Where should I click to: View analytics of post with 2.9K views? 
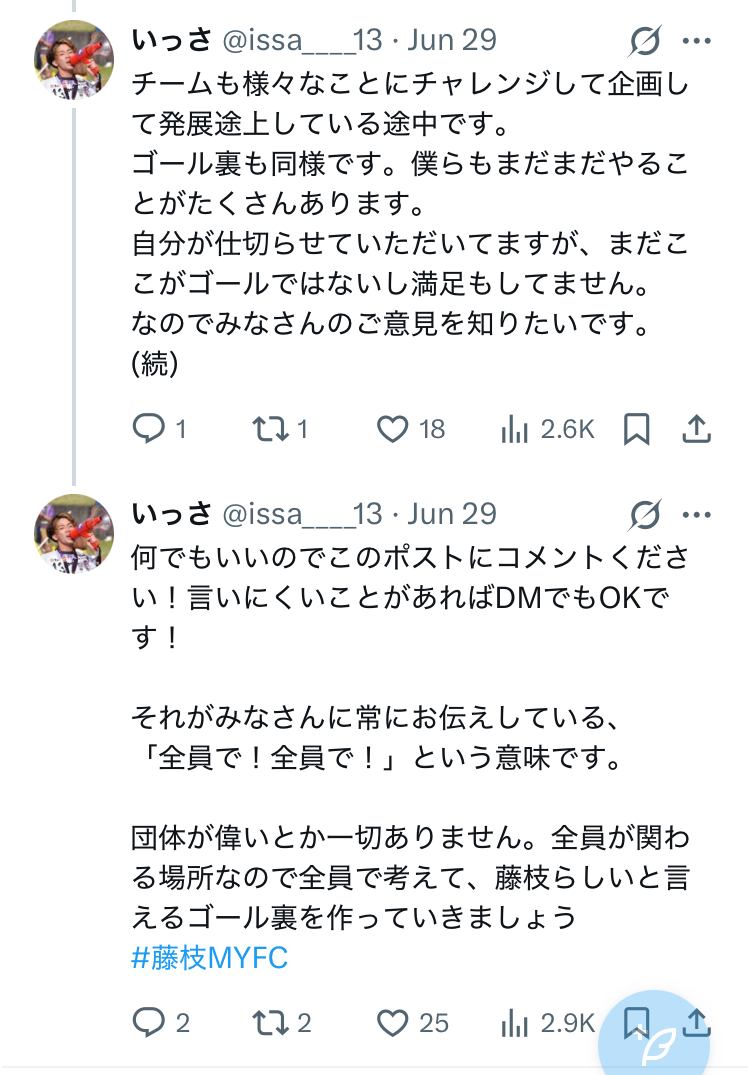[x=515, y=1022]
